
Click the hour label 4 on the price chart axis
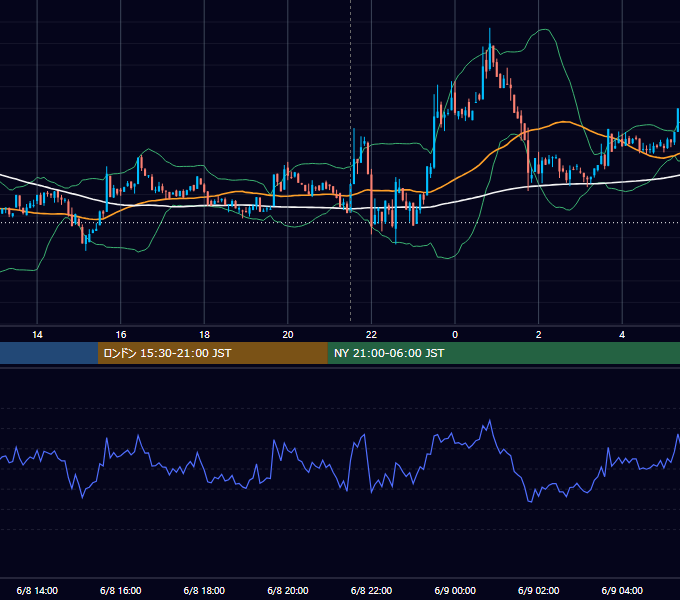[622, 335]
